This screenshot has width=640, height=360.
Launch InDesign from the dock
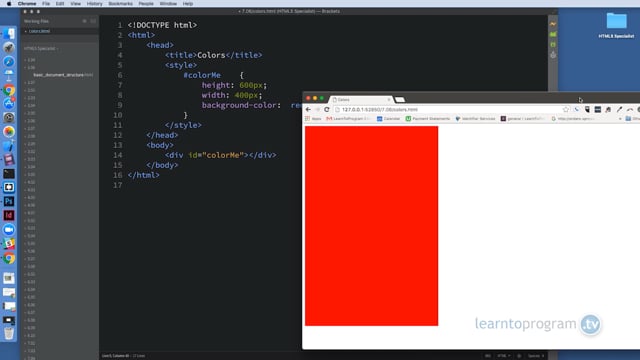point(9,215)
